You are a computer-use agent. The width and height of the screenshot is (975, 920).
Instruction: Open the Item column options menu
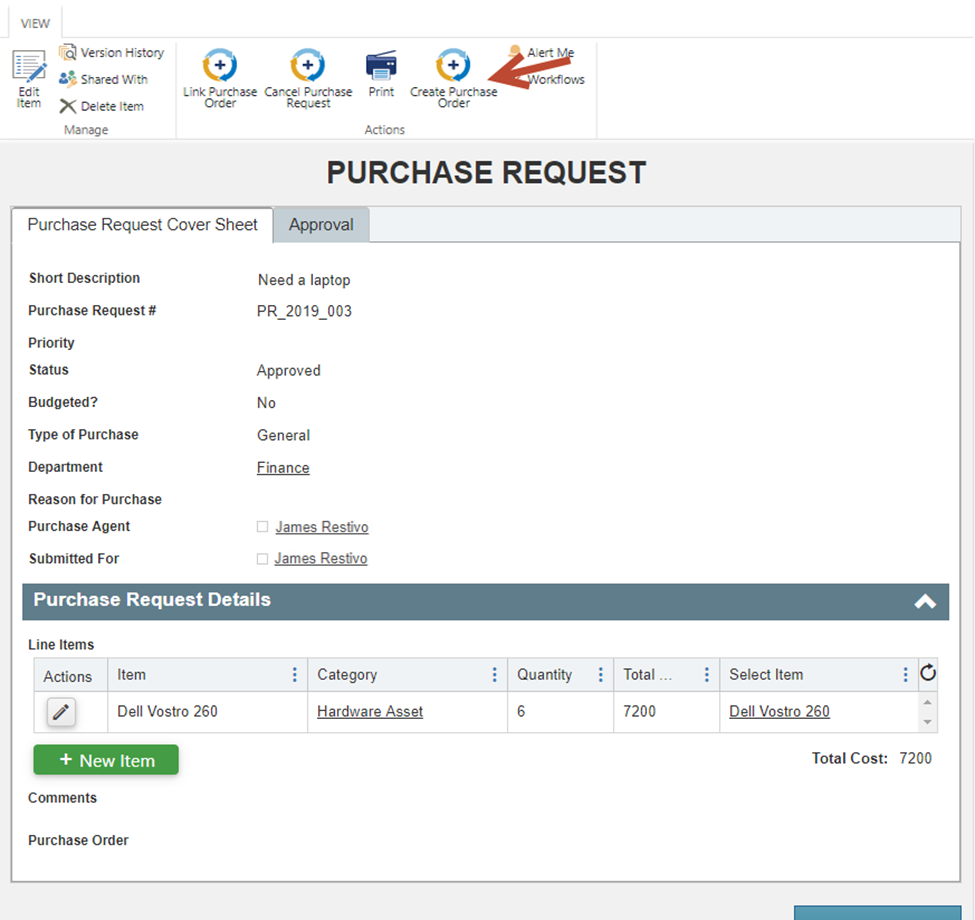(x=294, y=675)
